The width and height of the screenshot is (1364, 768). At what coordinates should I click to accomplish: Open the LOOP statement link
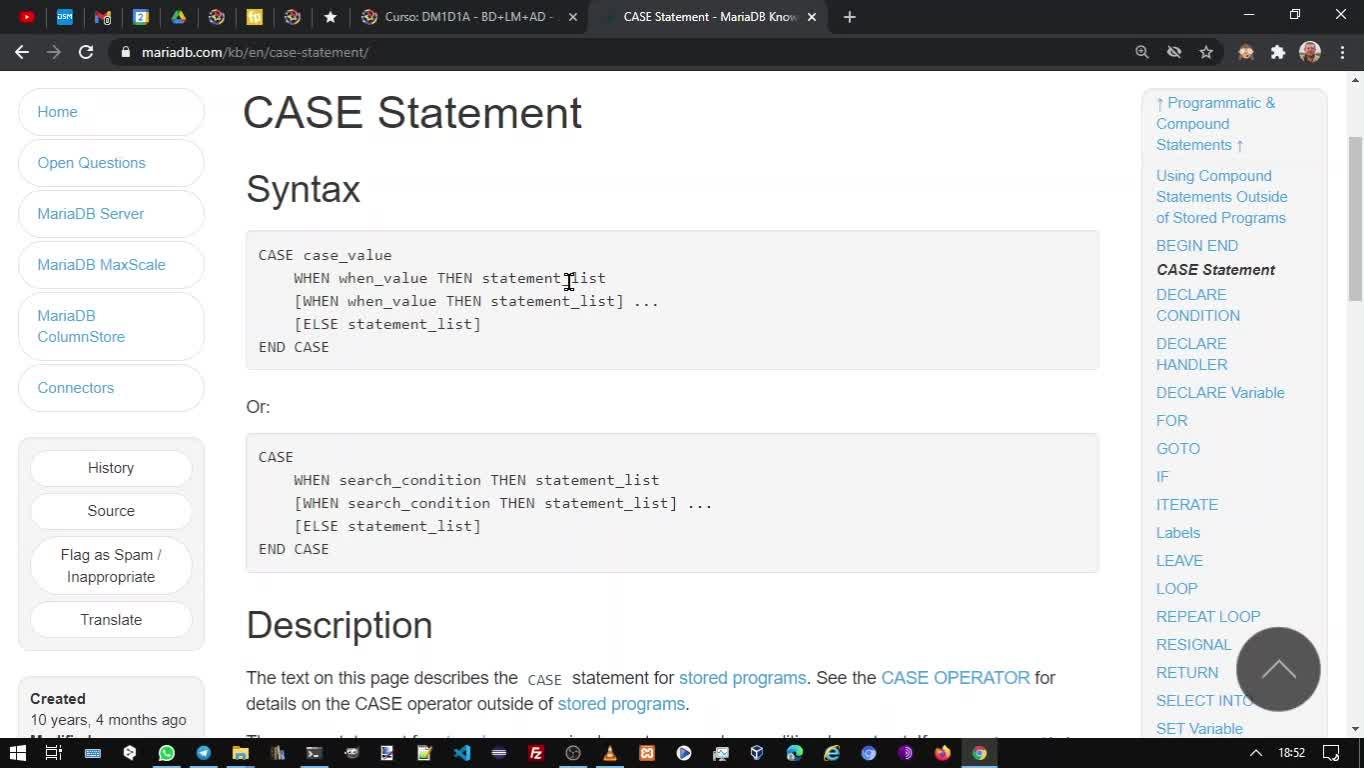(x=1177, y=589)
